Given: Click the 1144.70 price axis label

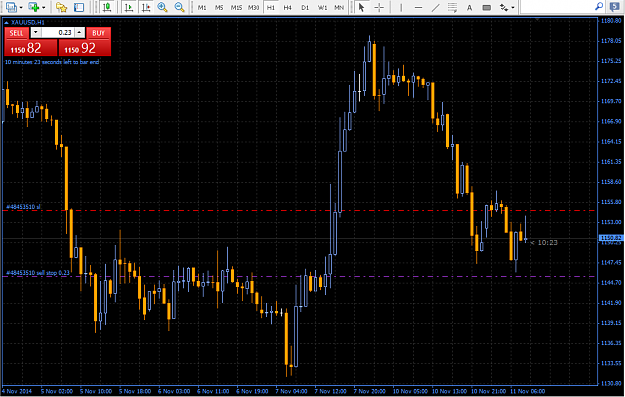Looking at the screenshot, I should coord(611,283).
